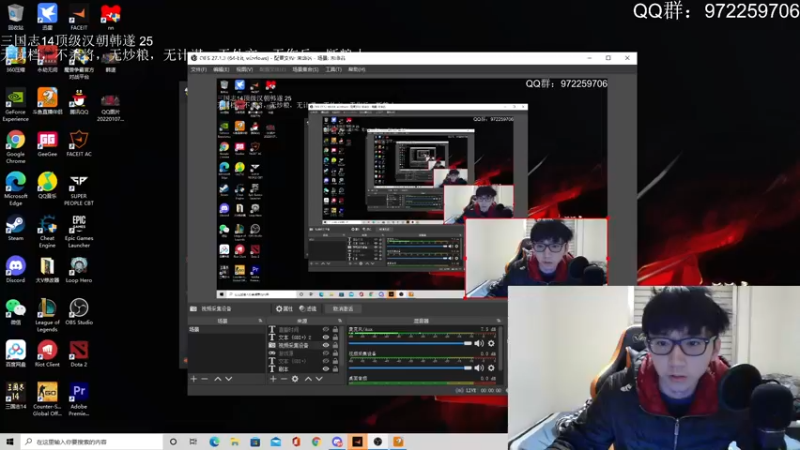Toggle visibility eye of 文本 (GDI+) 2 source

tap(326, 337)
